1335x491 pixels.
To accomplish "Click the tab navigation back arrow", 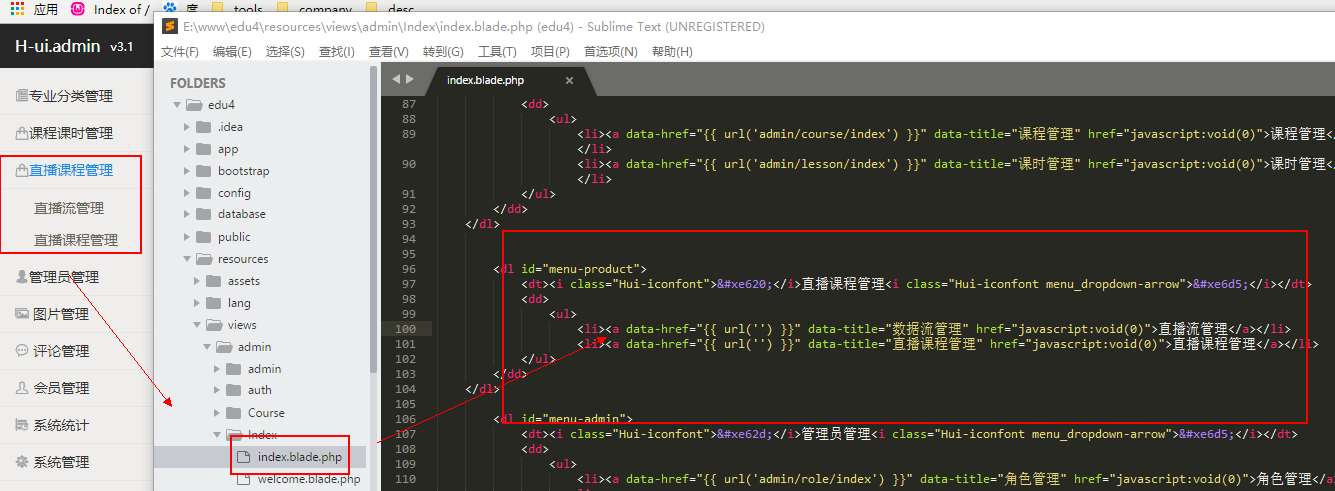I will pos(396,79).
